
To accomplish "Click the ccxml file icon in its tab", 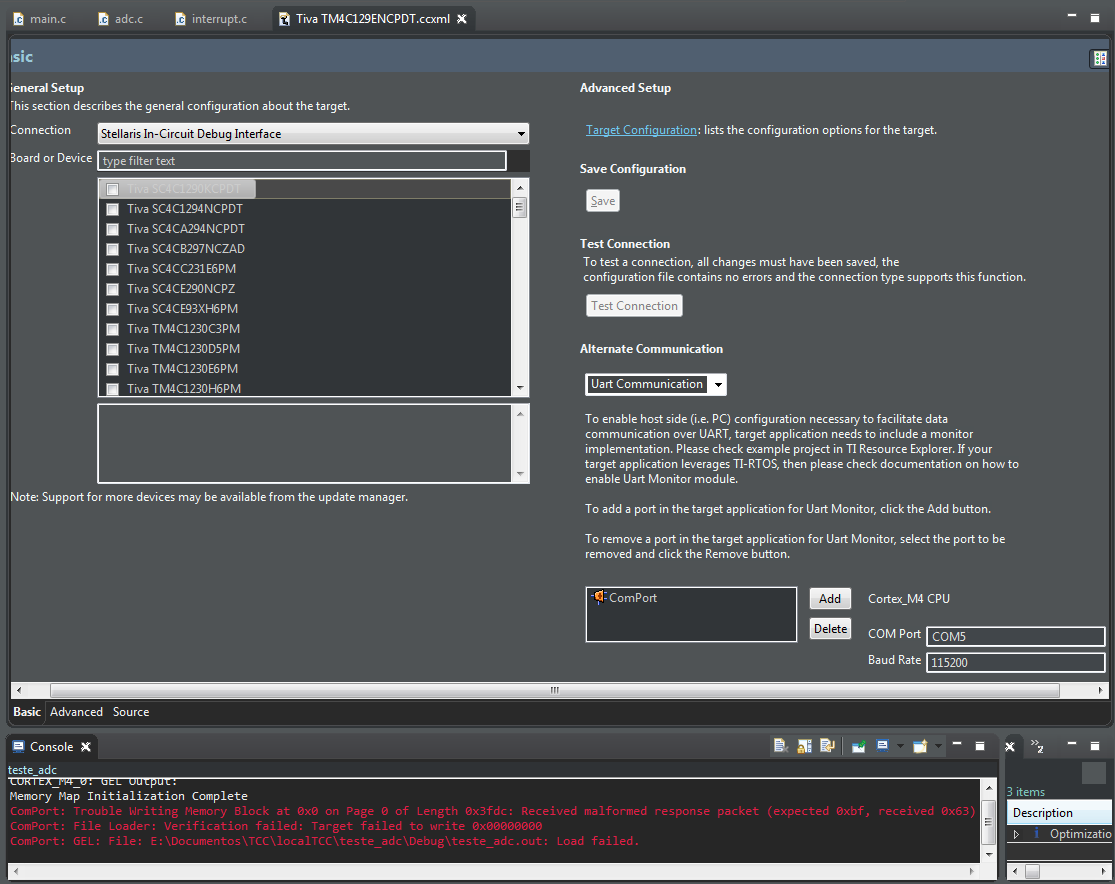I will [x=284, y=19].
